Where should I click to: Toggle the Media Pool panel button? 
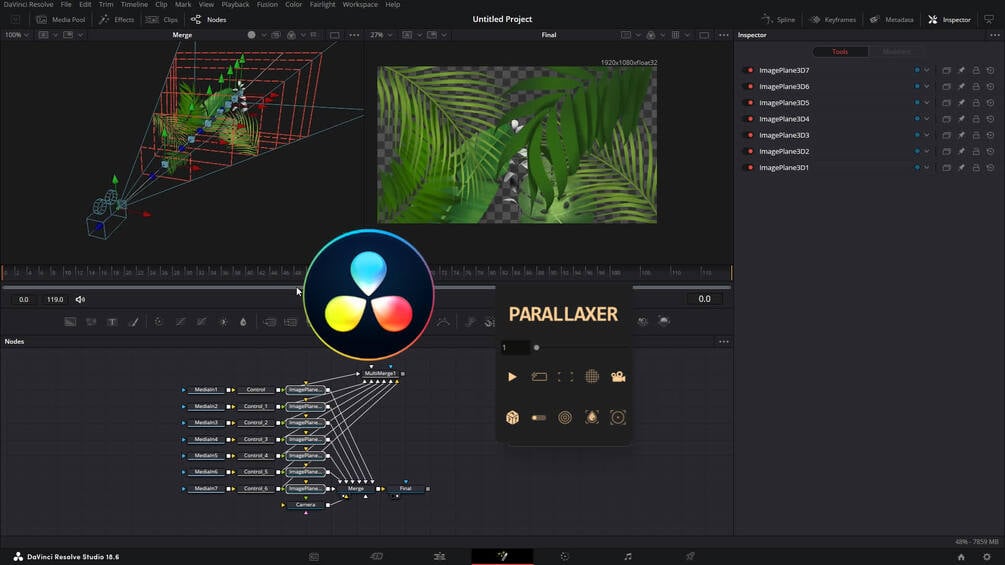pyautogui.click(x=61, y=20)
